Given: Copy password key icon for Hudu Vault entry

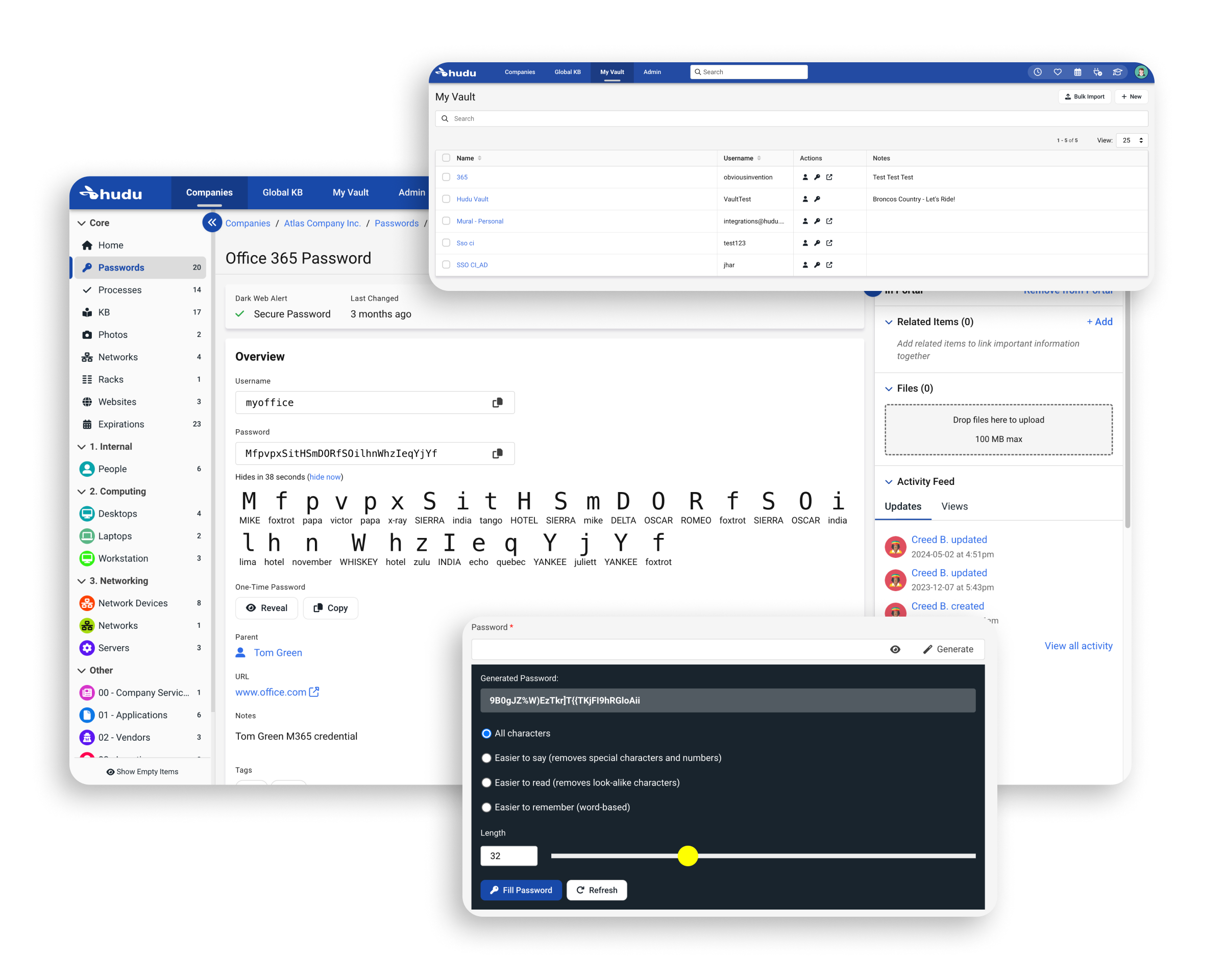Looking at the screenshot, I should pyautogui.click(x=817, y=199).
